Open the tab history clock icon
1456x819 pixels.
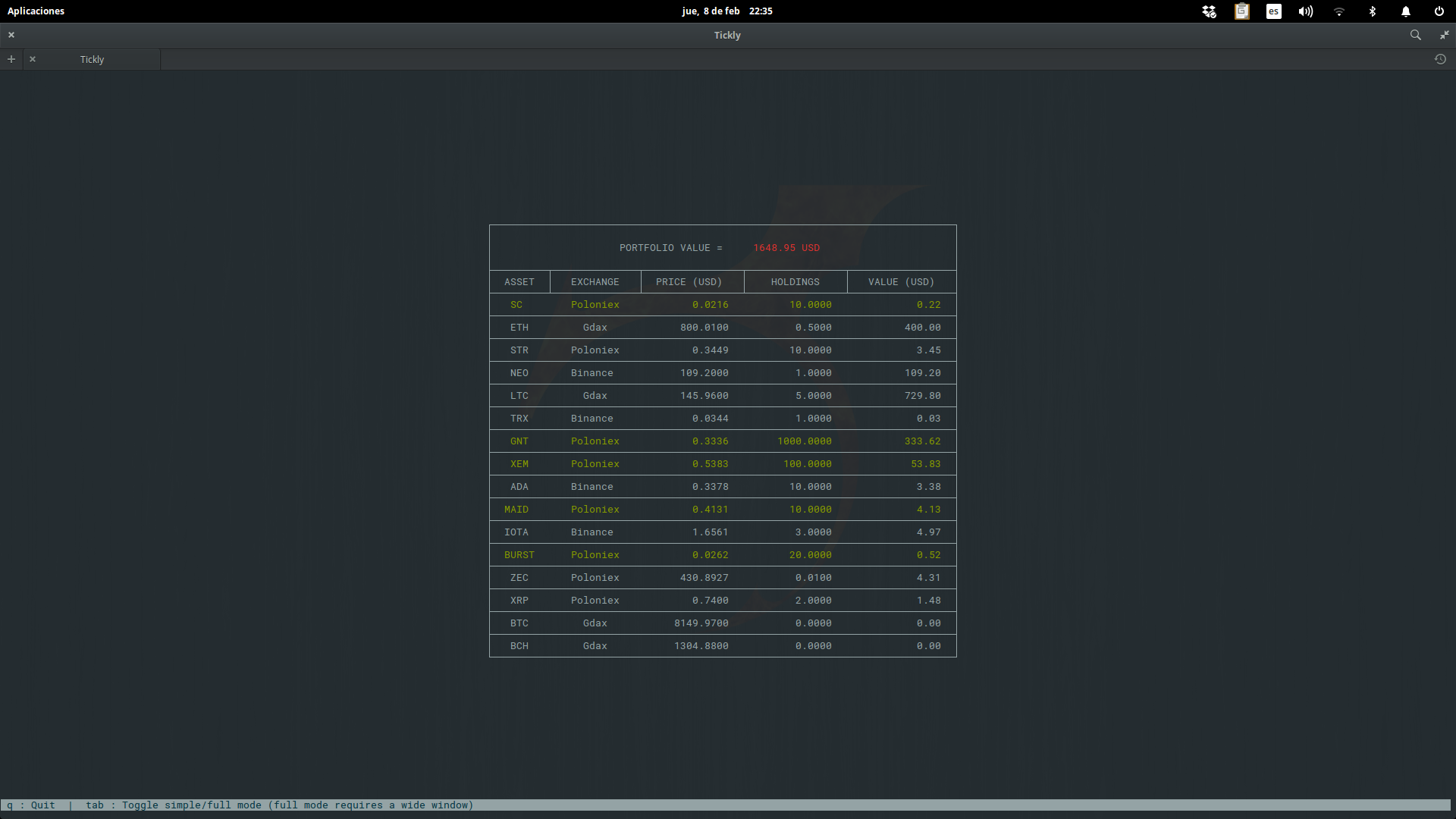point(1440,59)
